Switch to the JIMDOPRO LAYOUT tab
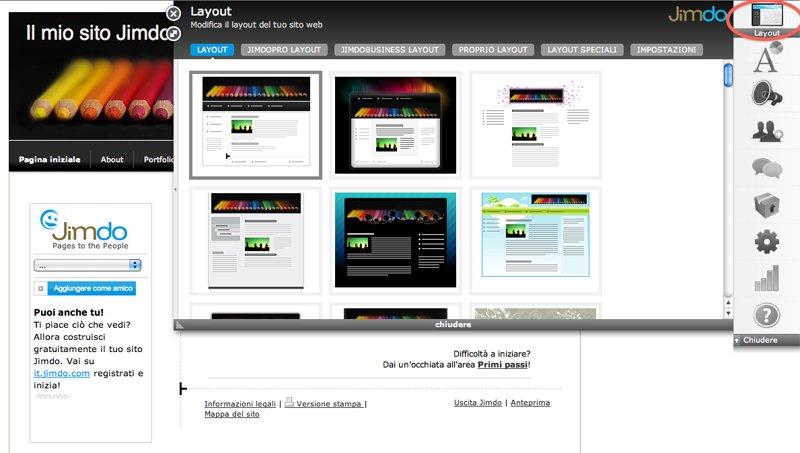Image resolution: width=800 pixels, height=453 pixels. coord(284,49)
